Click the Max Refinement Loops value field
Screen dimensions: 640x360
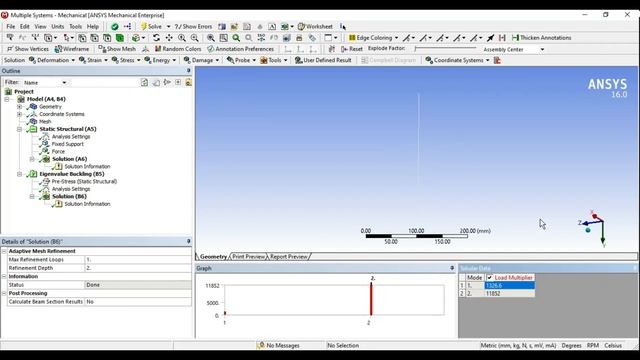tap(138, 260)
